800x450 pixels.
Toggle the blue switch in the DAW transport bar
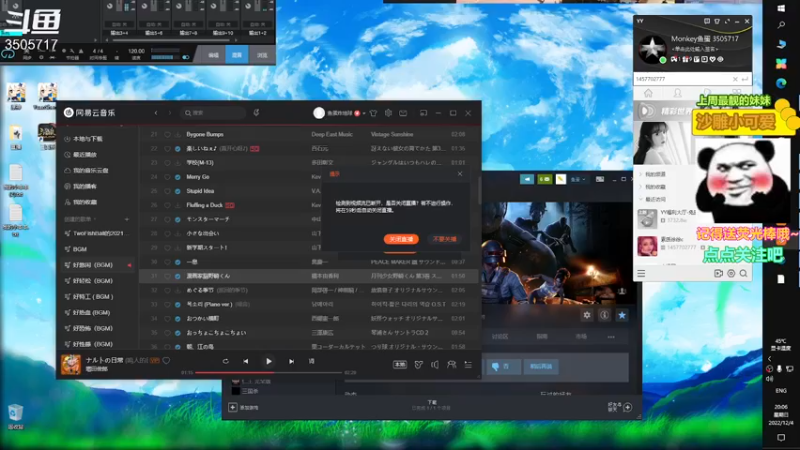pyautogui.click(x=185, y=57)
